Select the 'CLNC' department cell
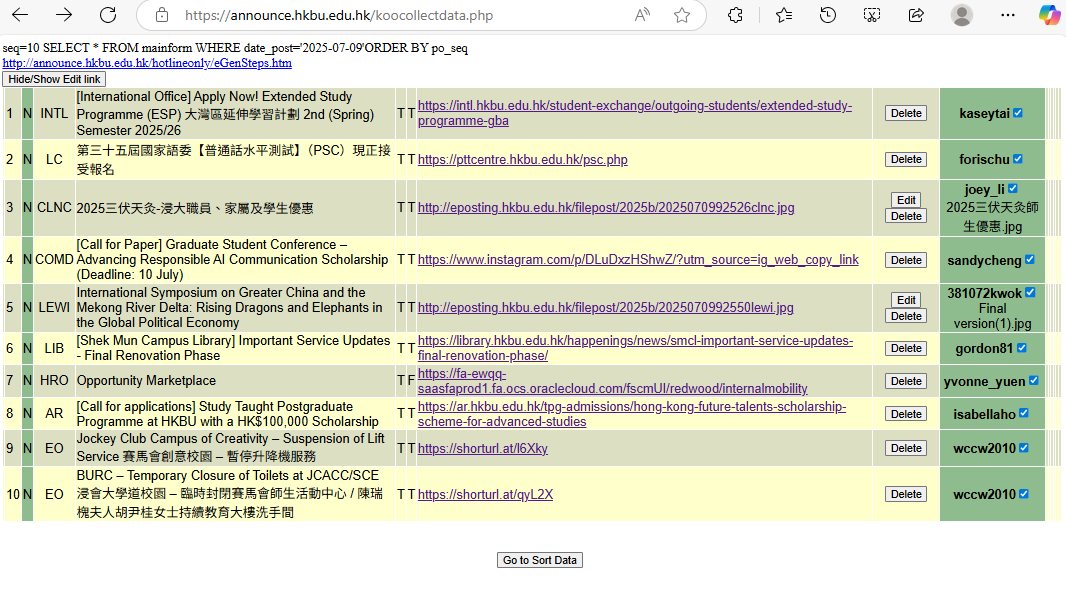The image size is (1066, 604). tap(54, 207)
